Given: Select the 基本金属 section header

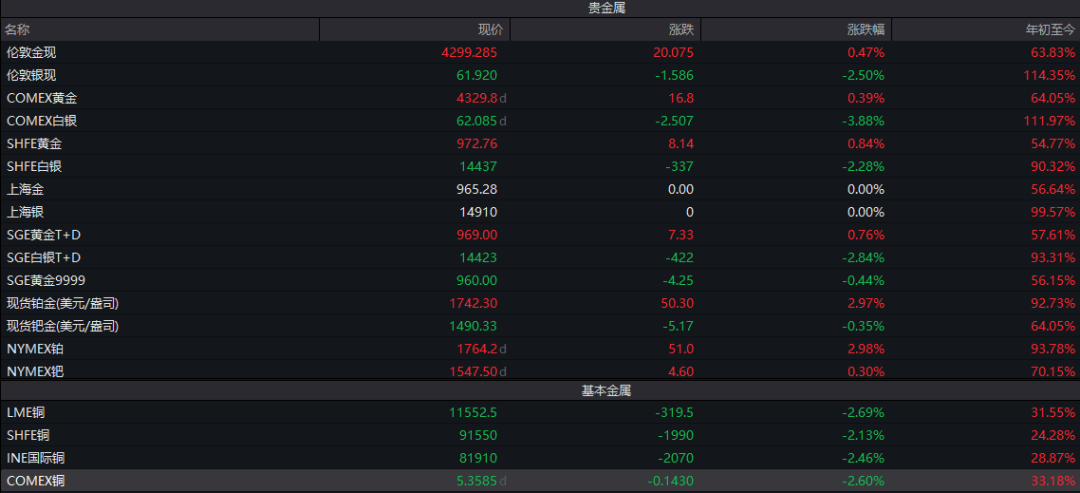Looking at the screenshot, I should [606, 390].
